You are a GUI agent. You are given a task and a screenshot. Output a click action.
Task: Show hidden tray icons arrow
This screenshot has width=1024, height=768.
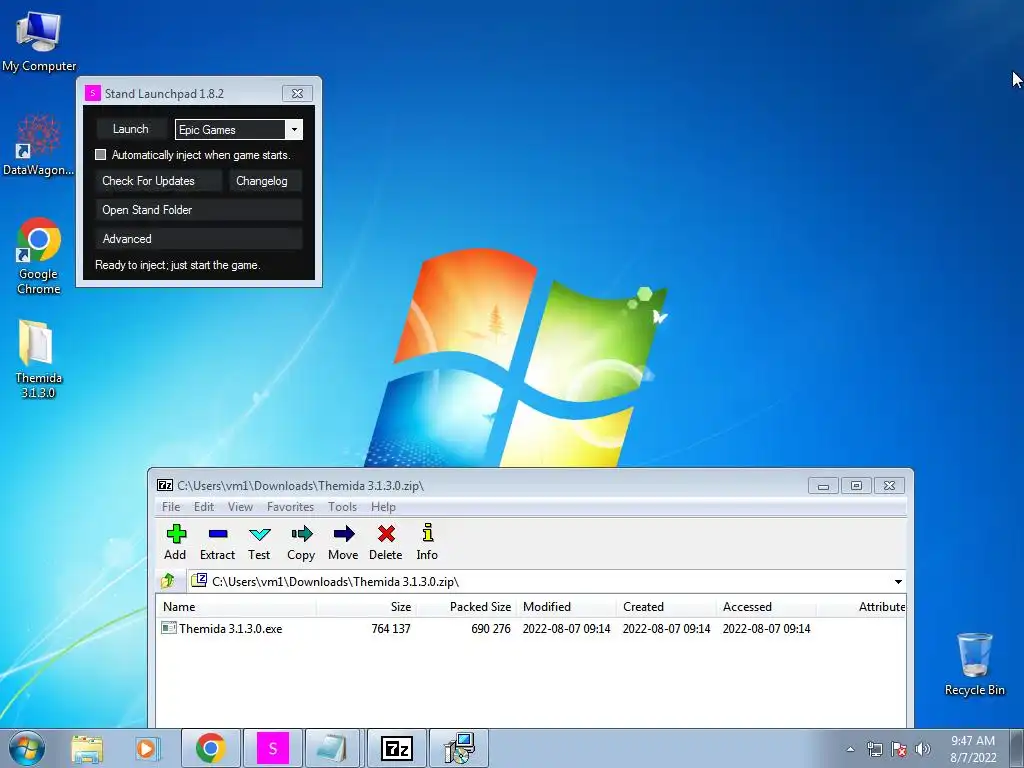[850, 749]
